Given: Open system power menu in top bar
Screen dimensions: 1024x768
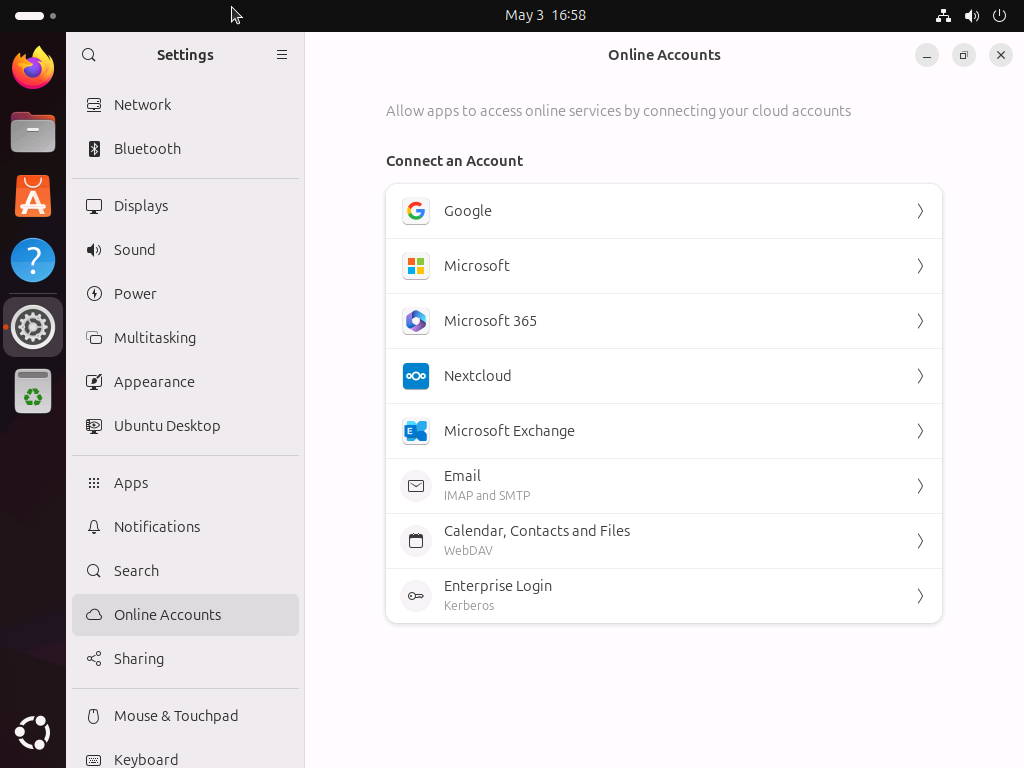Looking at the screenshot, I should [x=999, y=16].
